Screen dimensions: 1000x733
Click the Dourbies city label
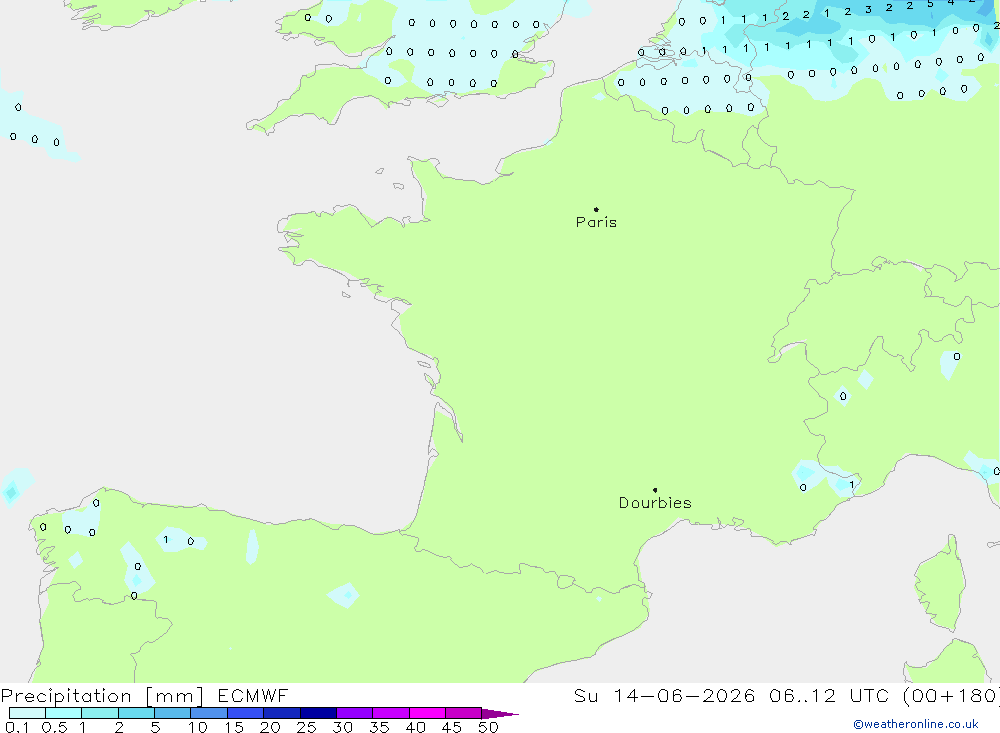655,503
